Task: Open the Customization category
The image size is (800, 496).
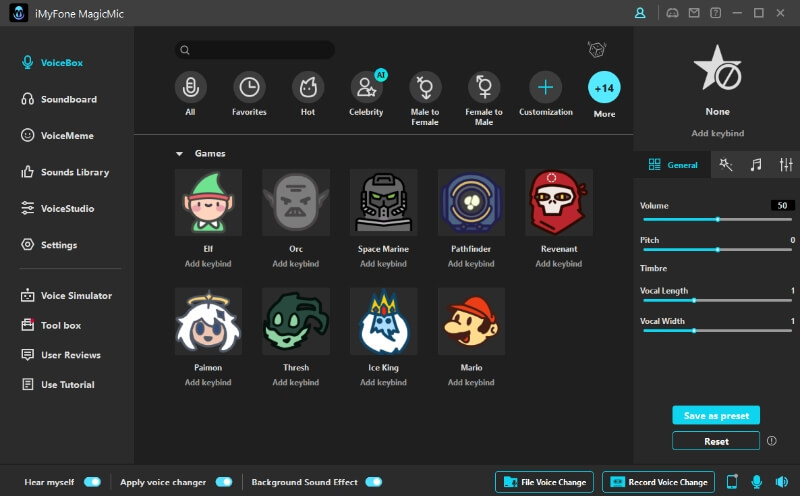Action: tap(545, 87)
